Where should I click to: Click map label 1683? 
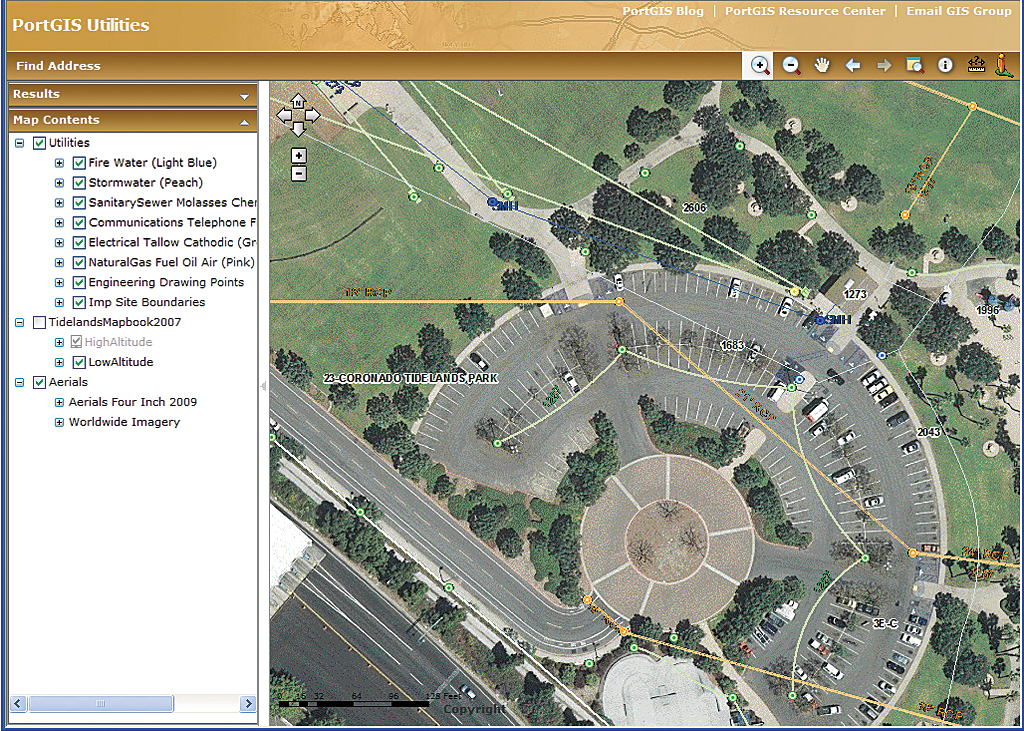[732, 345]
